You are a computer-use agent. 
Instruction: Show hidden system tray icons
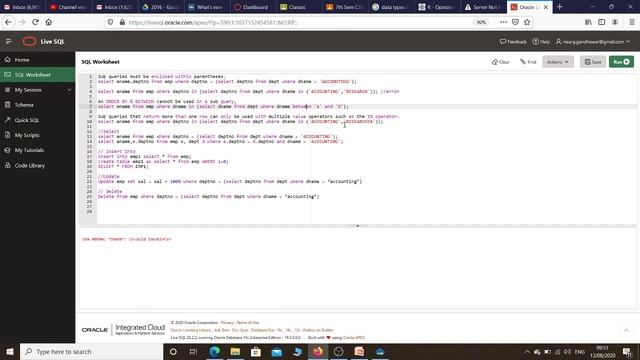pyautogui.click(x=527, y=351)
